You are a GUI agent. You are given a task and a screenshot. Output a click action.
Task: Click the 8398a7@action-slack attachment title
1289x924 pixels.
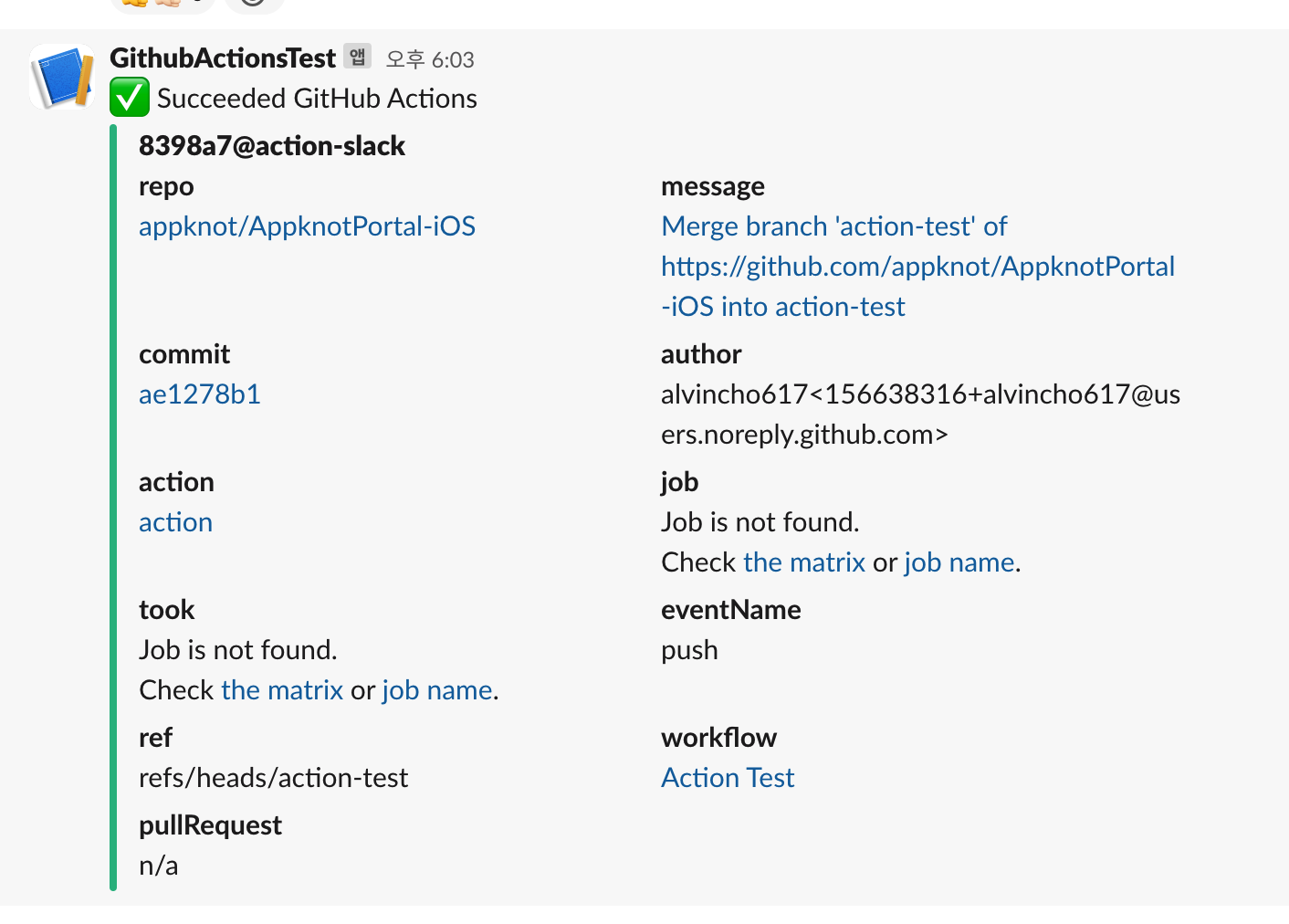[272, 146]
